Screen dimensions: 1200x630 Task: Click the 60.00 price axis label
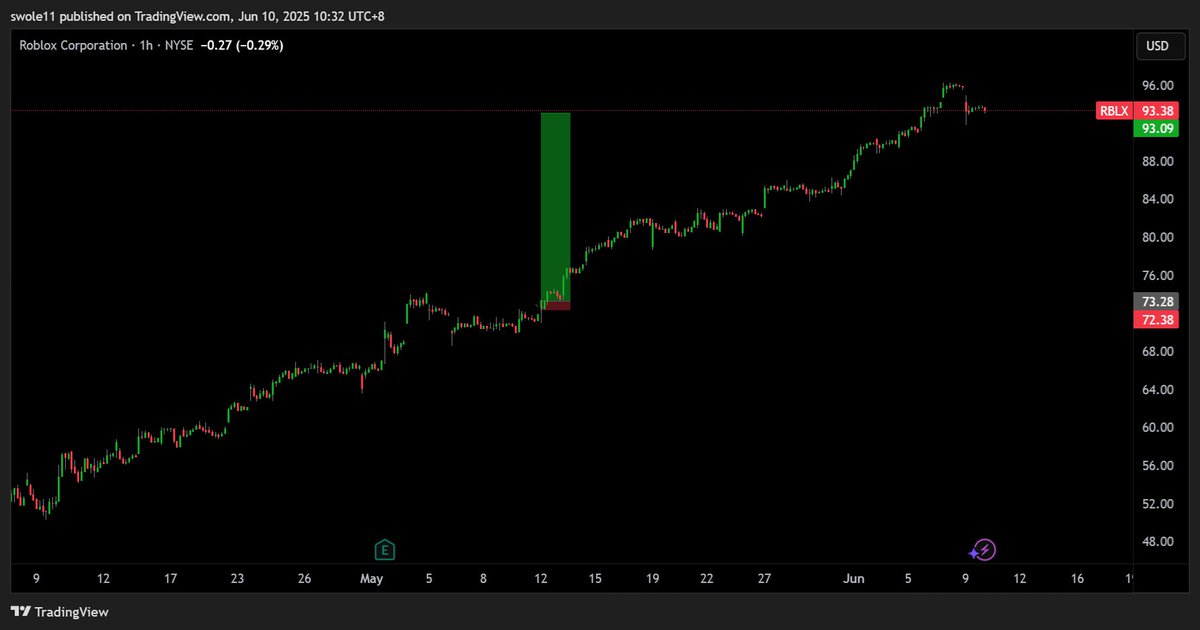tap(1157, 428)
